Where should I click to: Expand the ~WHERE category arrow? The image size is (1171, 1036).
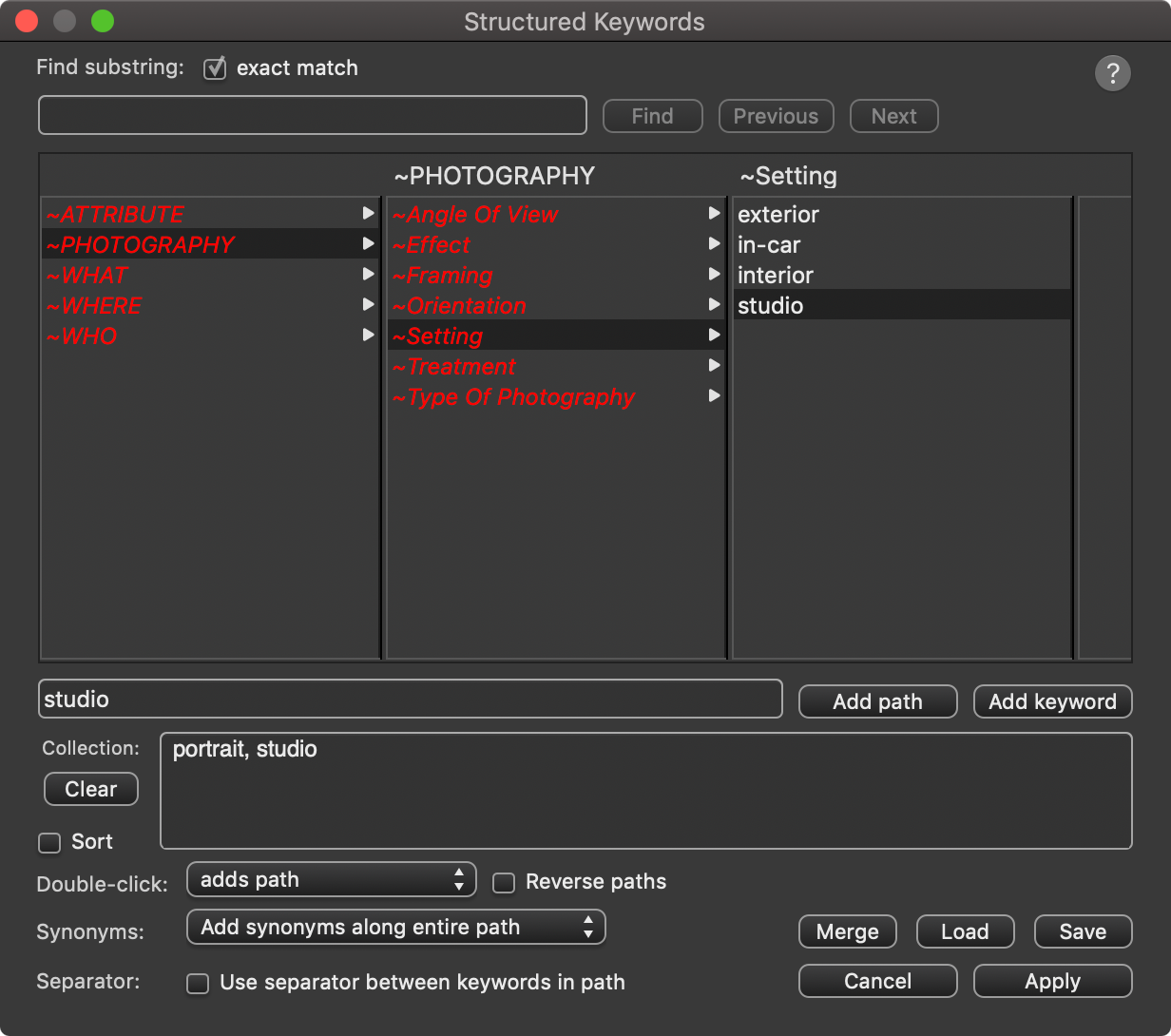tap(369, 305)
